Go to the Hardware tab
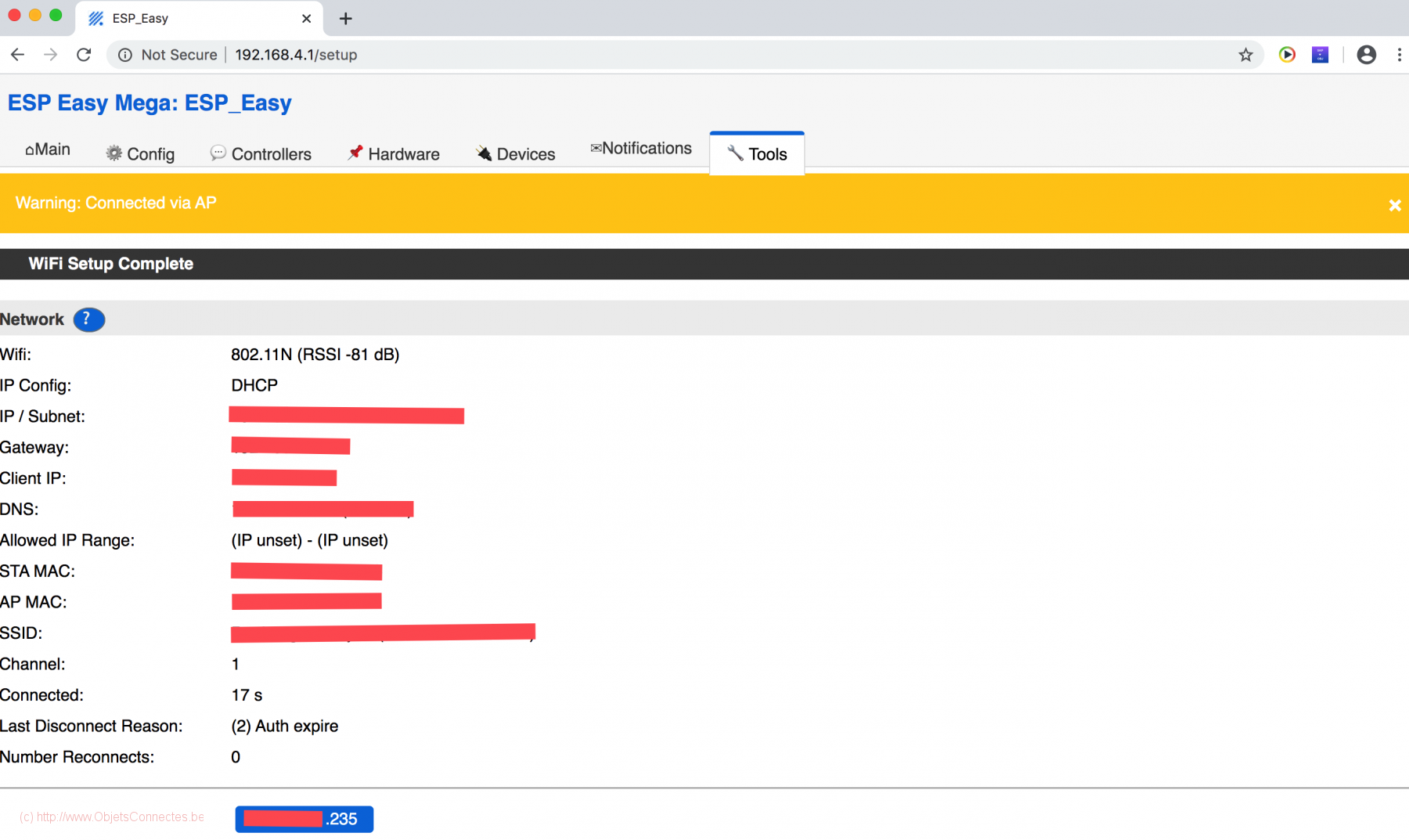 [x=394, y=154]
